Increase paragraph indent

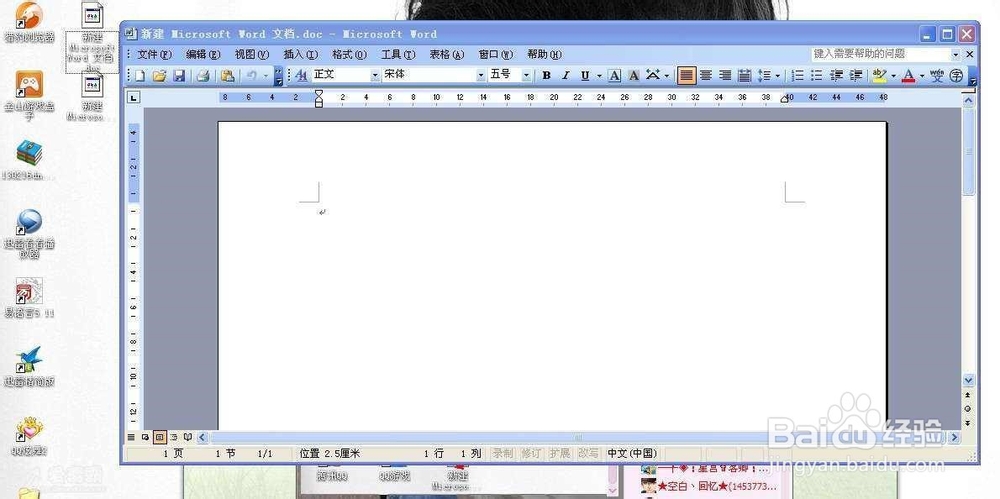click(x=857, y=76)
